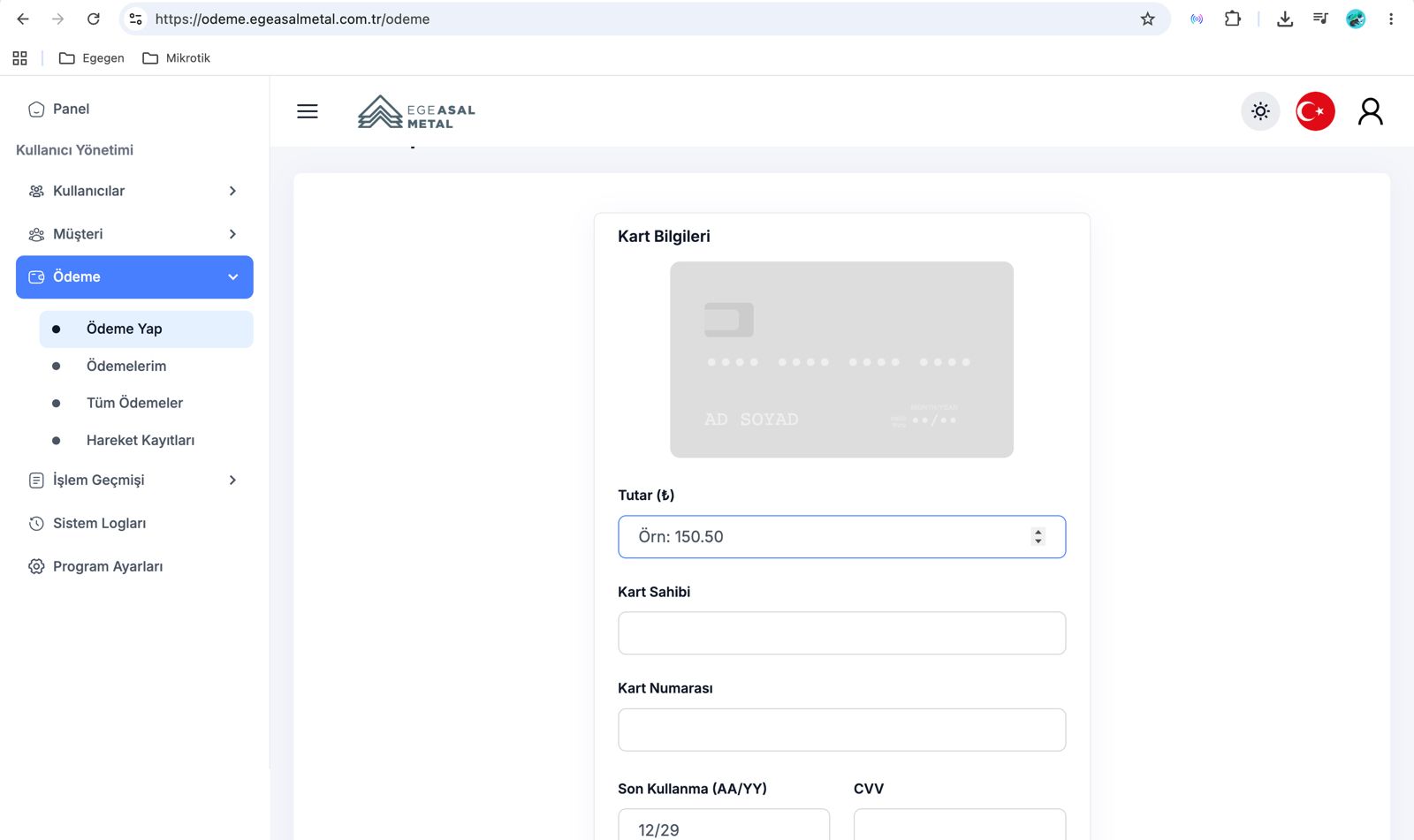Expand the İşlem Geçmişi submenu
Viewport: 1414px width, 840px height.
pos(134,481)
